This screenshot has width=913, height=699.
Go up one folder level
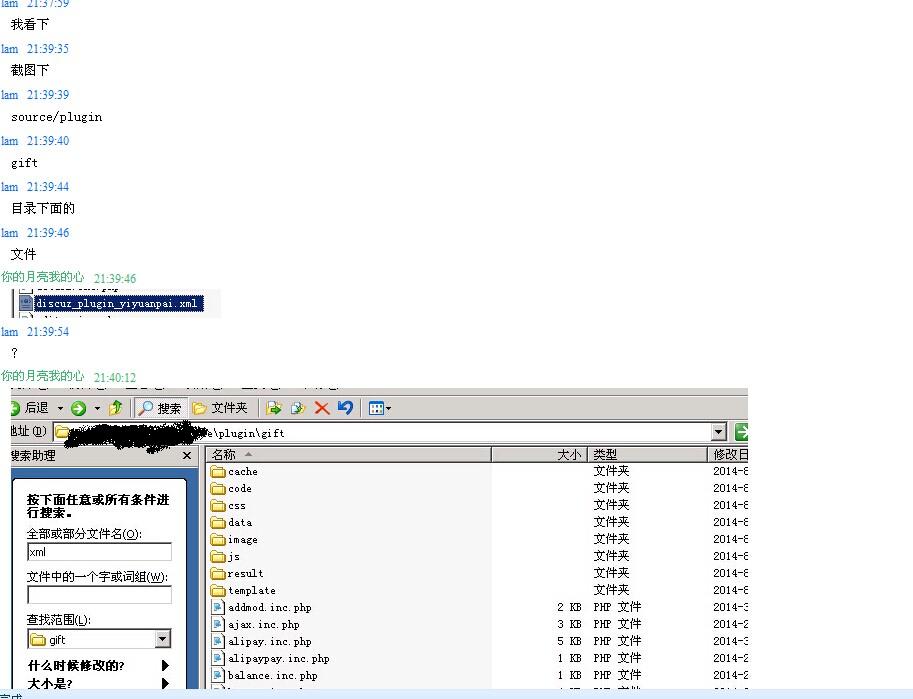click(x=116, y=408)
